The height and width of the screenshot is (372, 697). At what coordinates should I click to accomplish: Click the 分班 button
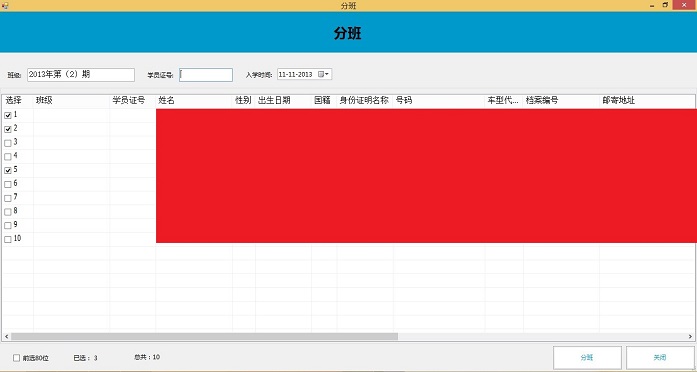[x=587, y=357]
